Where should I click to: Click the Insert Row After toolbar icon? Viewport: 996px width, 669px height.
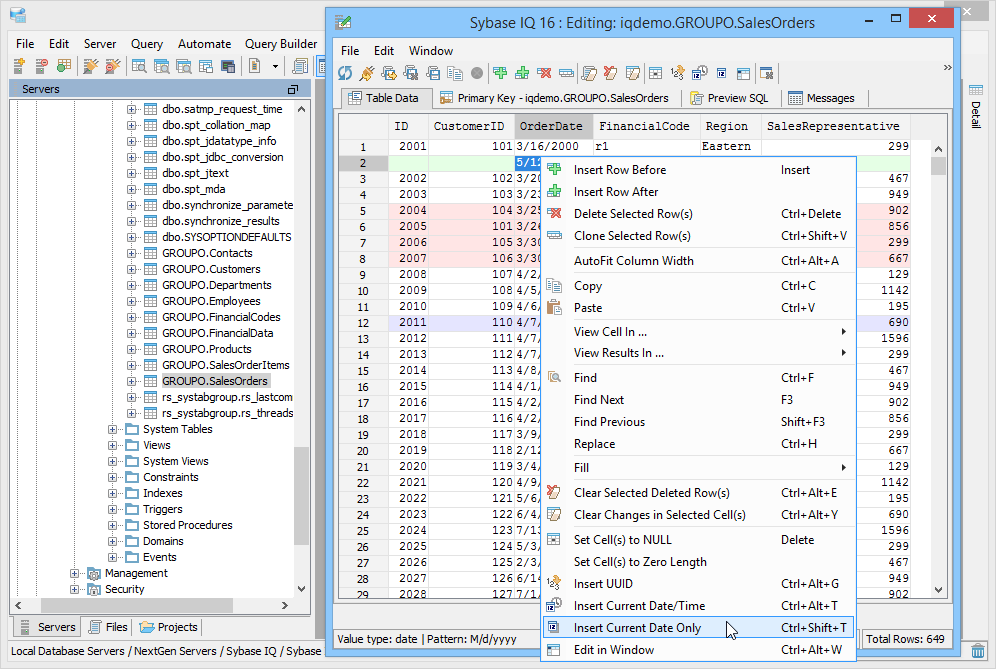pos(522,73)
